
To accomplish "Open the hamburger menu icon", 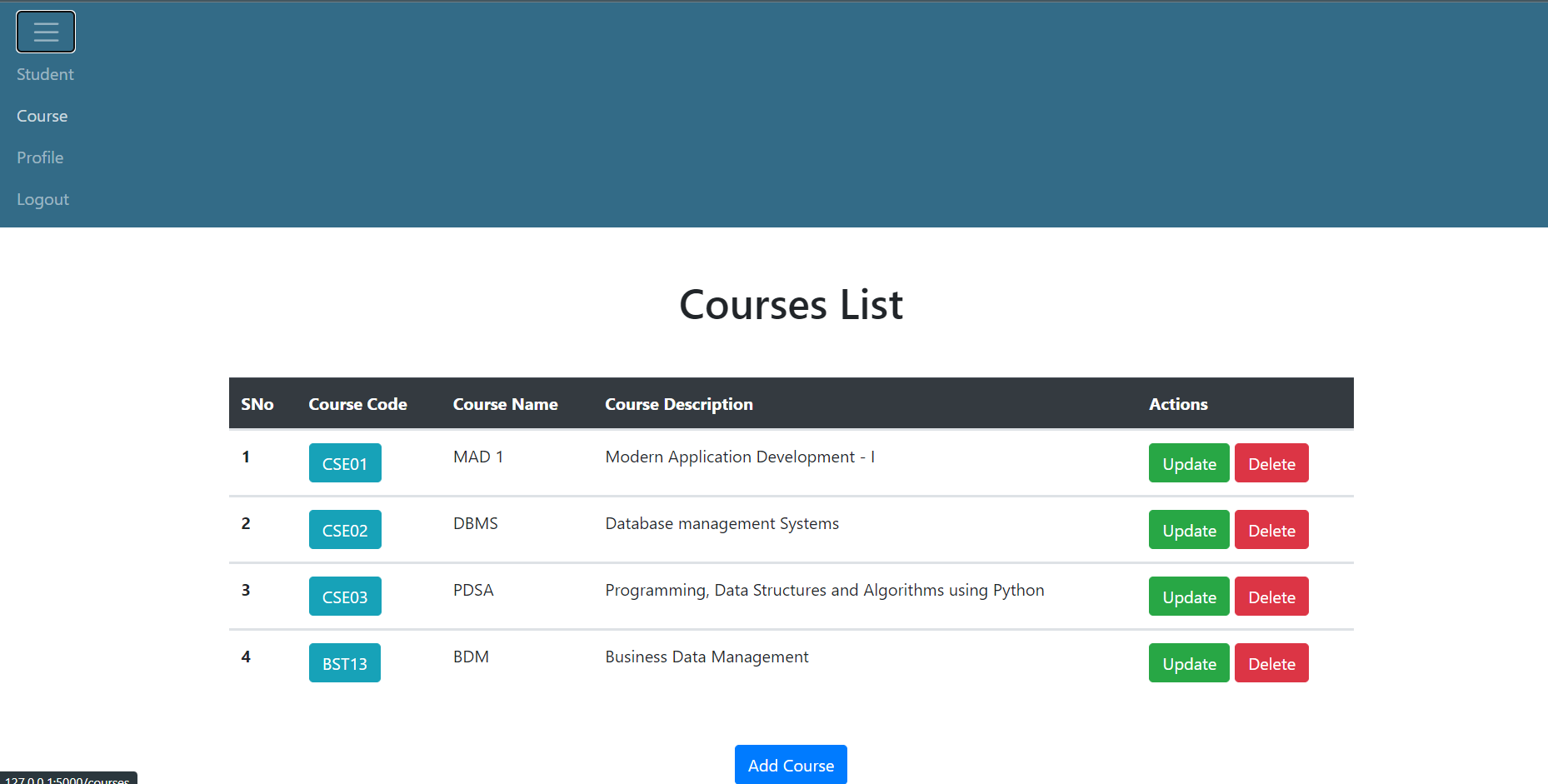I will [46, 32].
